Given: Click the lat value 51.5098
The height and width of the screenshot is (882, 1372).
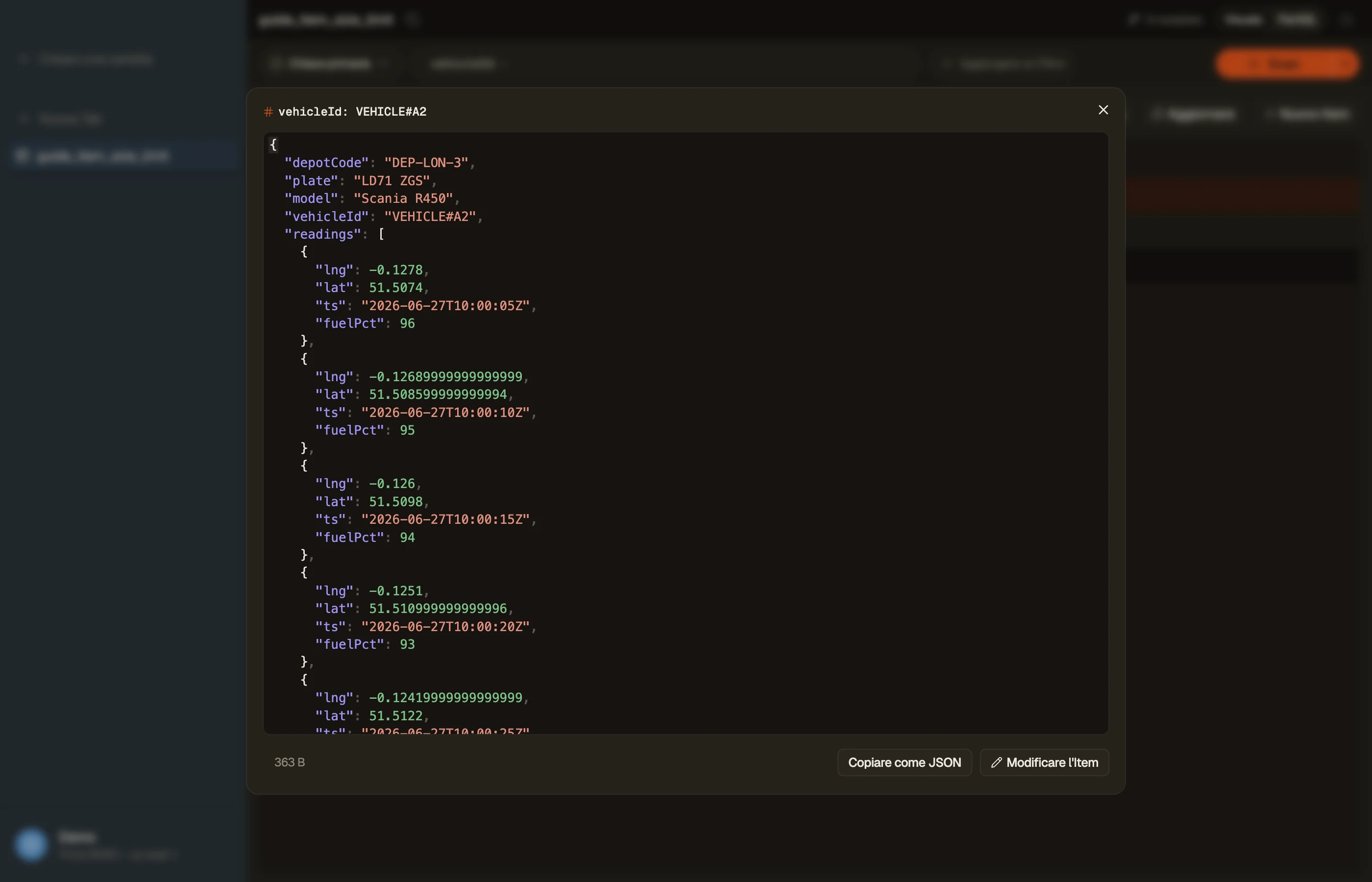Looking at the screenshot, I should pyautogui.click(x=396, y=502).
